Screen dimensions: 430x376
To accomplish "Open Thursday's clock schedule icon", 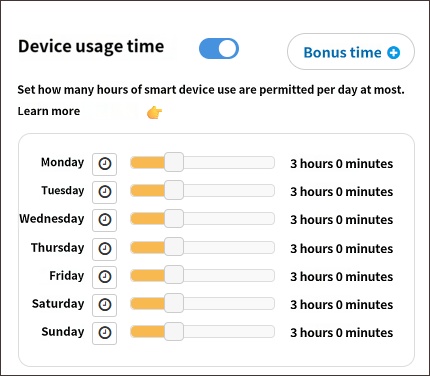I will coord(104,249).
